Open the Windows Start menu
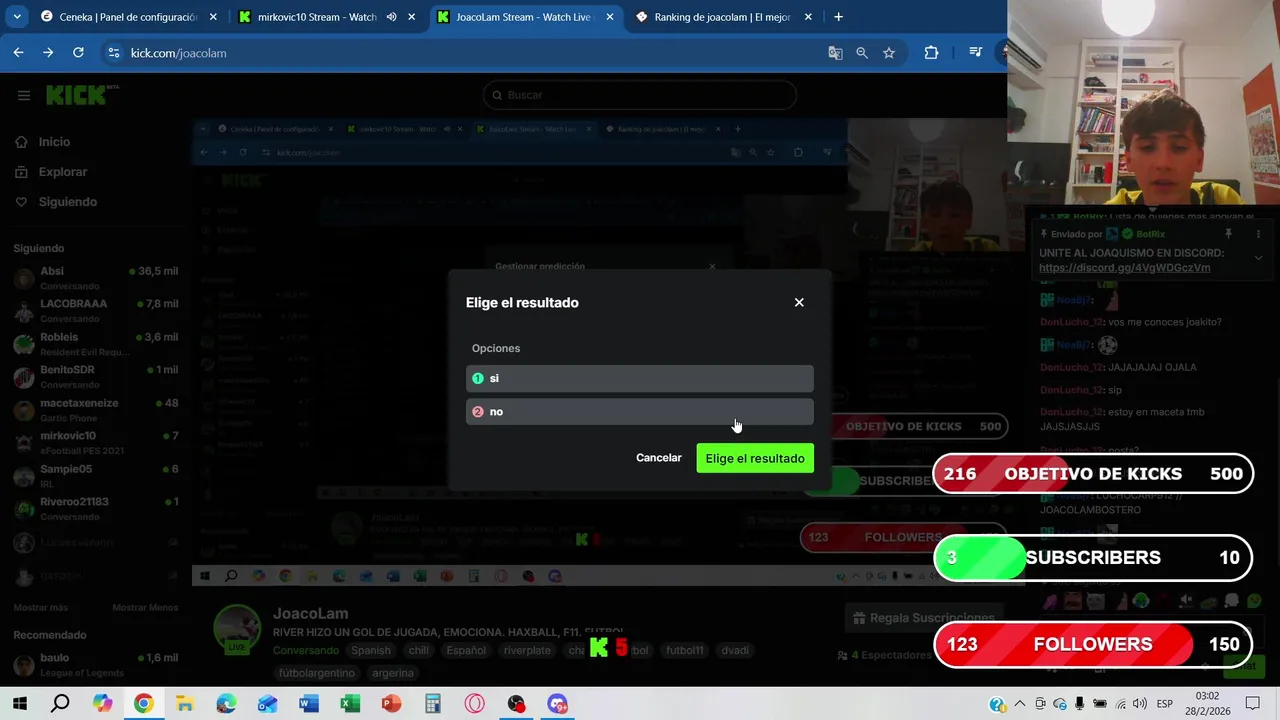The height and width of the screenshot is (720, 1280). tap(19, 704)
